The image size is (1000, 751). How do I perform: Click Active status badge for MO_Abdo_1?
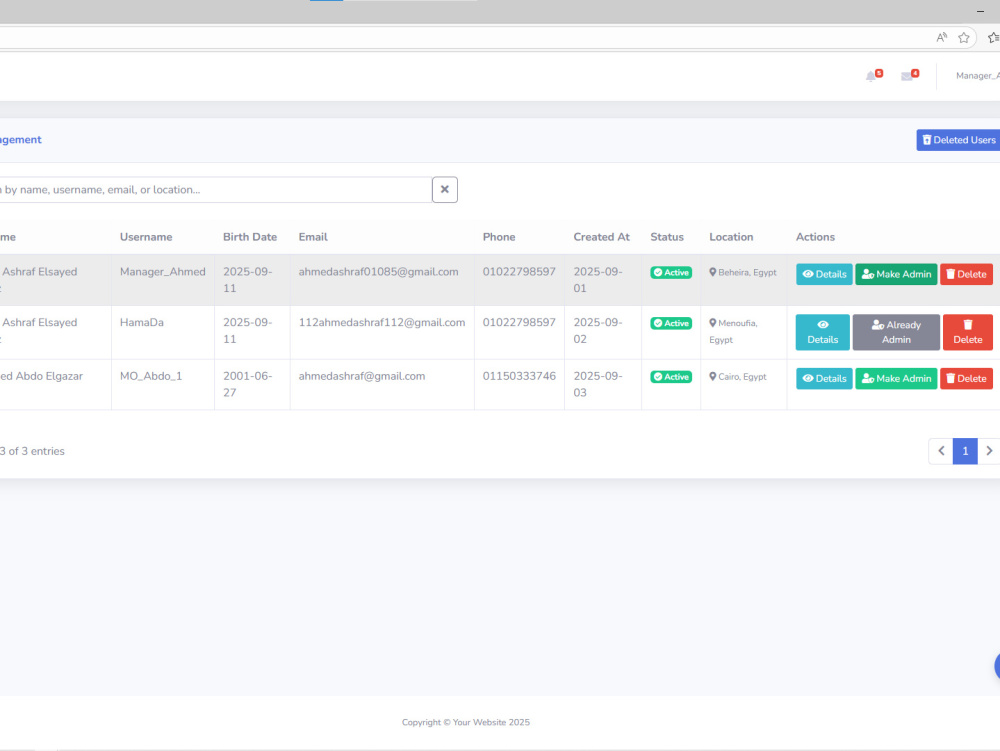(x=671, y=377)
